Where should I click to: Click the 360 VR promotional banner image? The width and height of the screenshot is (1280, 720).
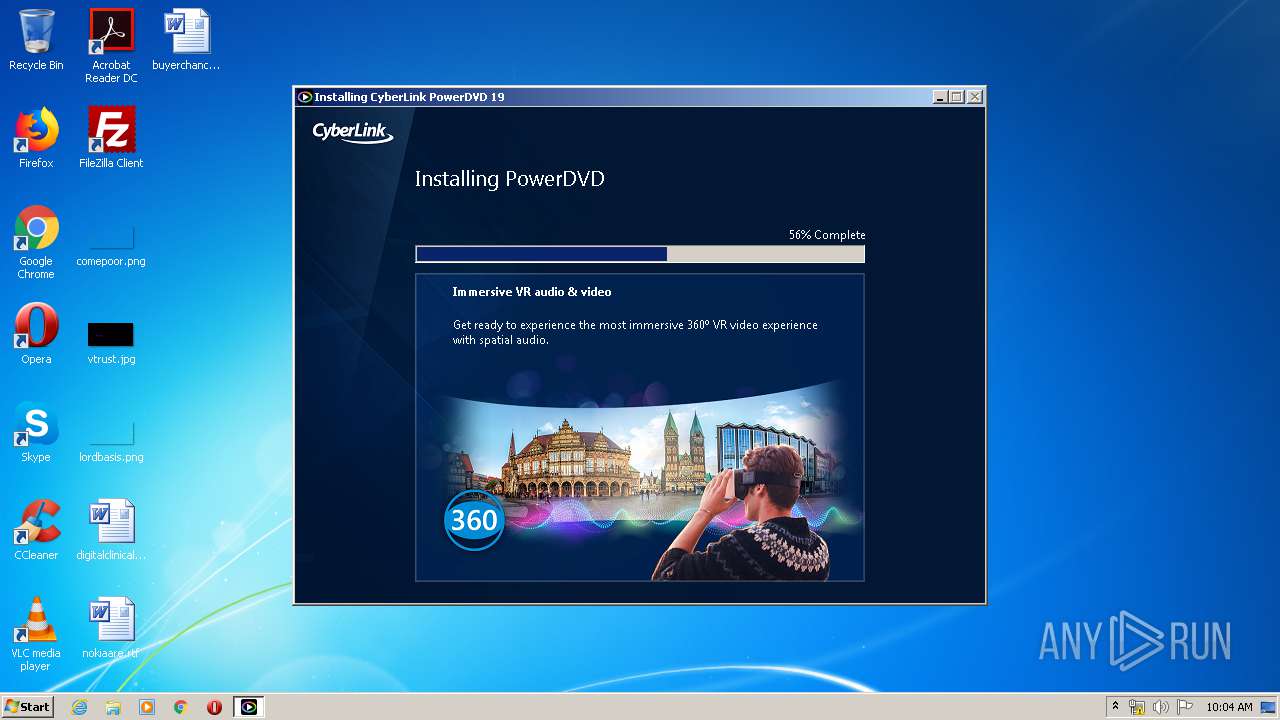pos(640,480)
